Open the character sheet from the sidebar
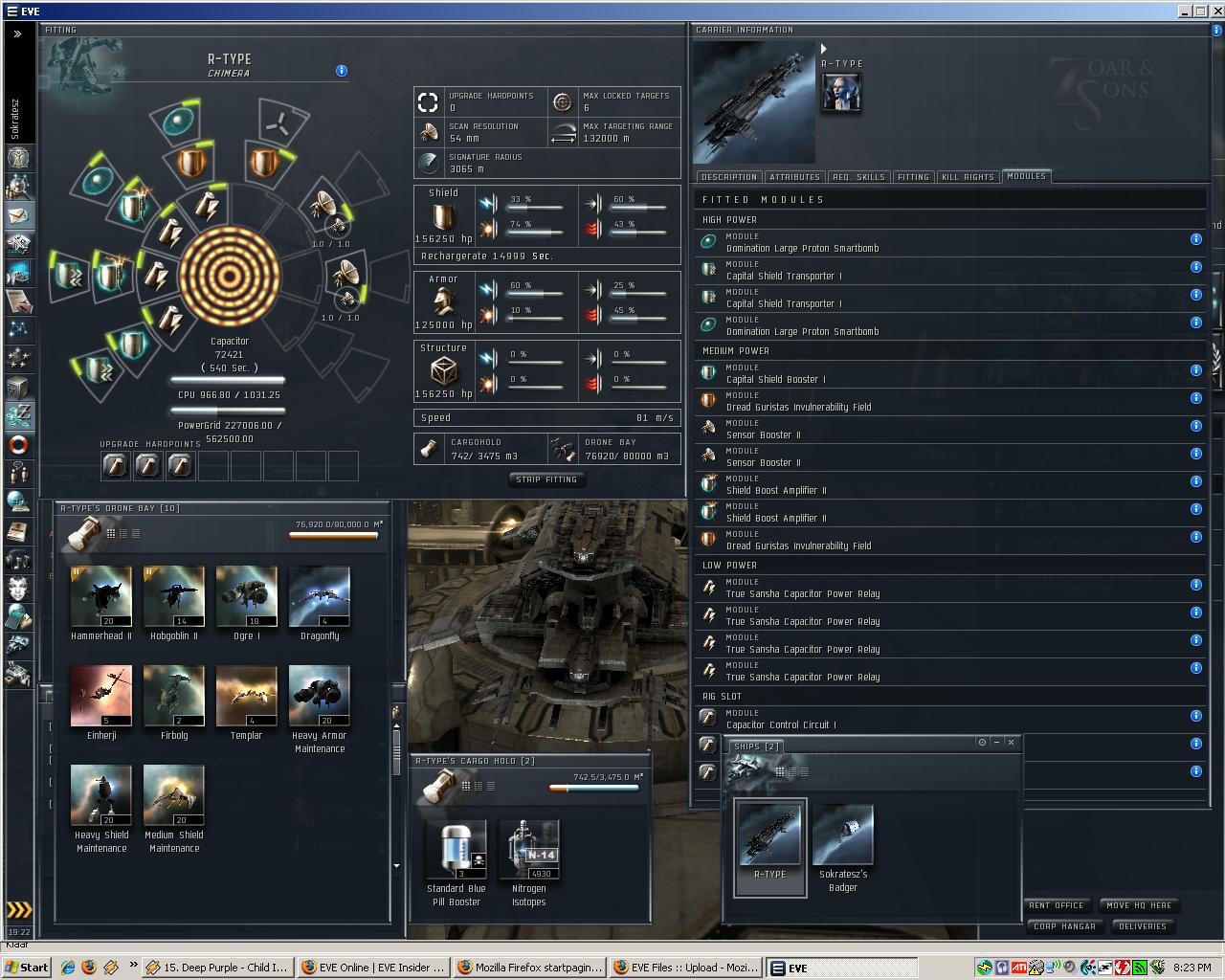The height and width of the screenshot is (980, 1225). pos(18,158)
